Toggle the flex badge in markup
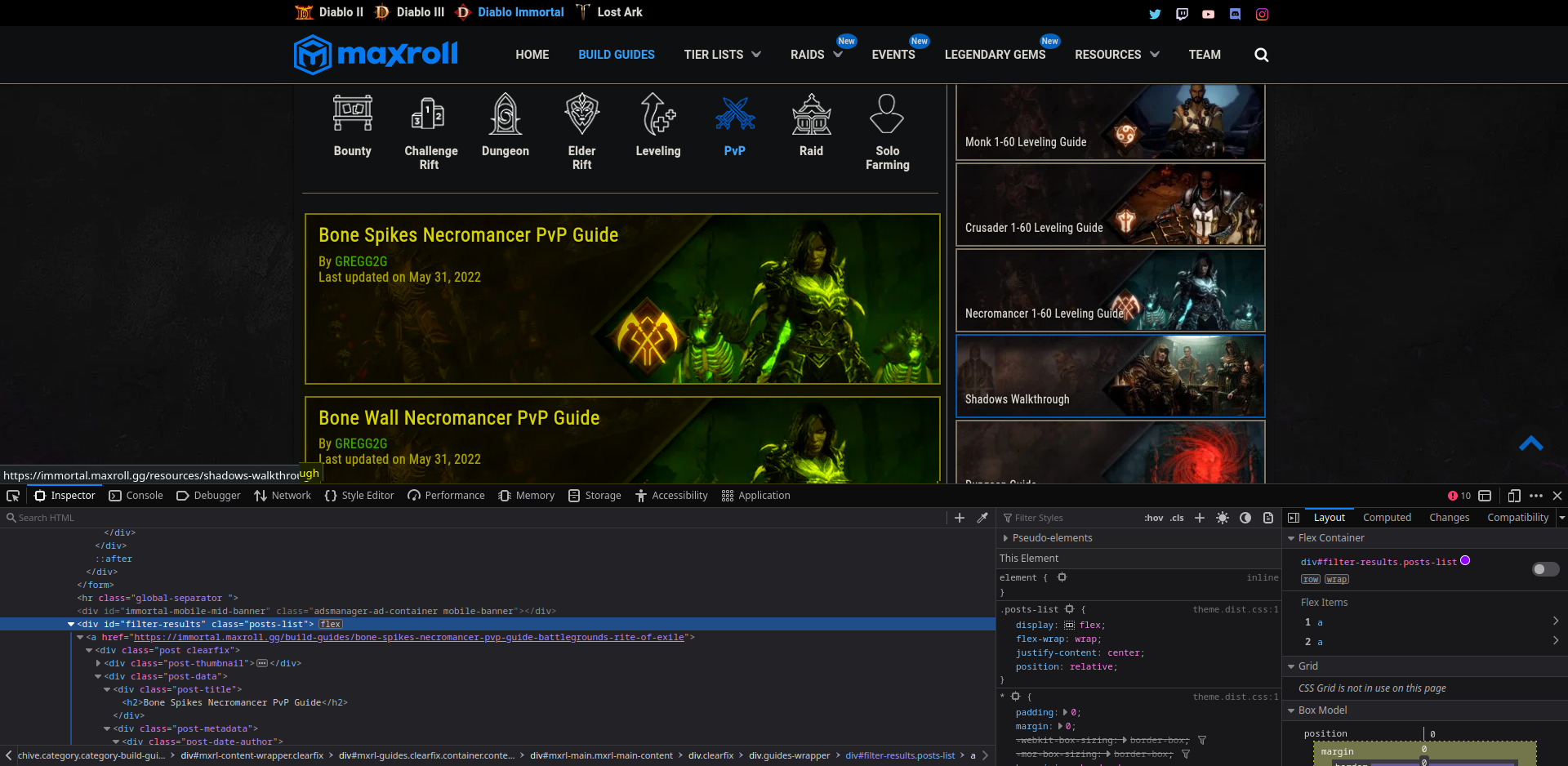 [x=331, y=624]
